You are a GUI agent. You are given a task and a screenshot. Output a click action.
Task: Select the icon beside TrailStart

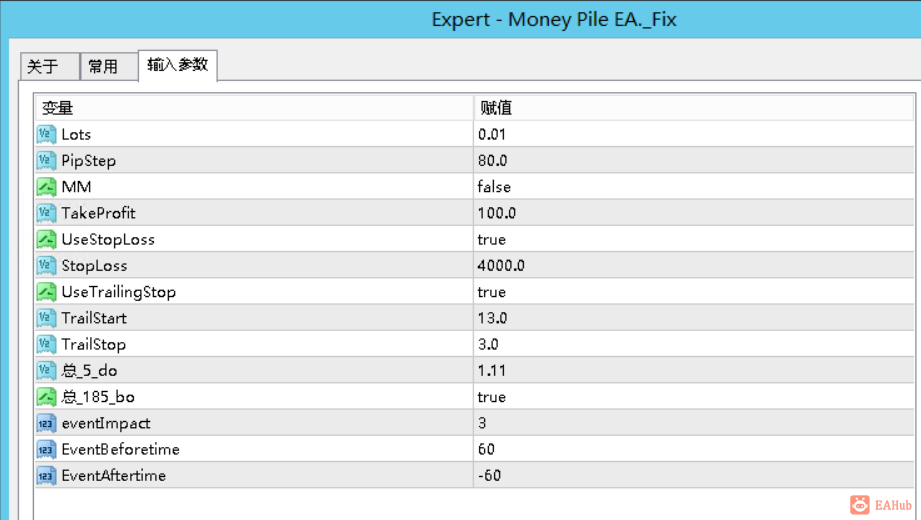(46, 318)
